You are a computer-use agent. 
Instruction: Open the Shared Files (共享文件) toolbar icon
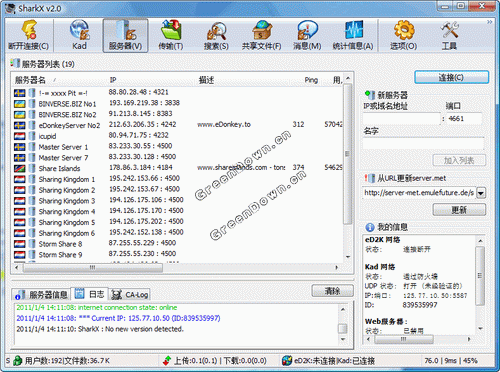pos(262,31)
